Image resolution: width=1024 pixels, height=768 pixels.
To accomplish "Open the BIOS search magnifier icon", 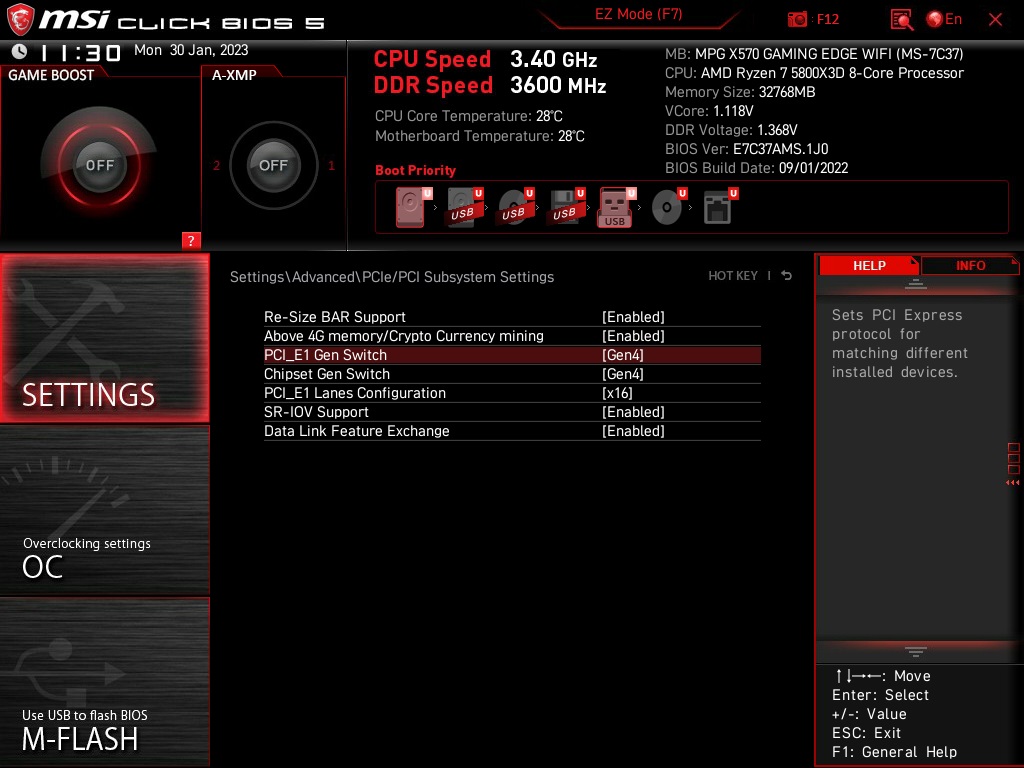I will (x=901, y=19).
